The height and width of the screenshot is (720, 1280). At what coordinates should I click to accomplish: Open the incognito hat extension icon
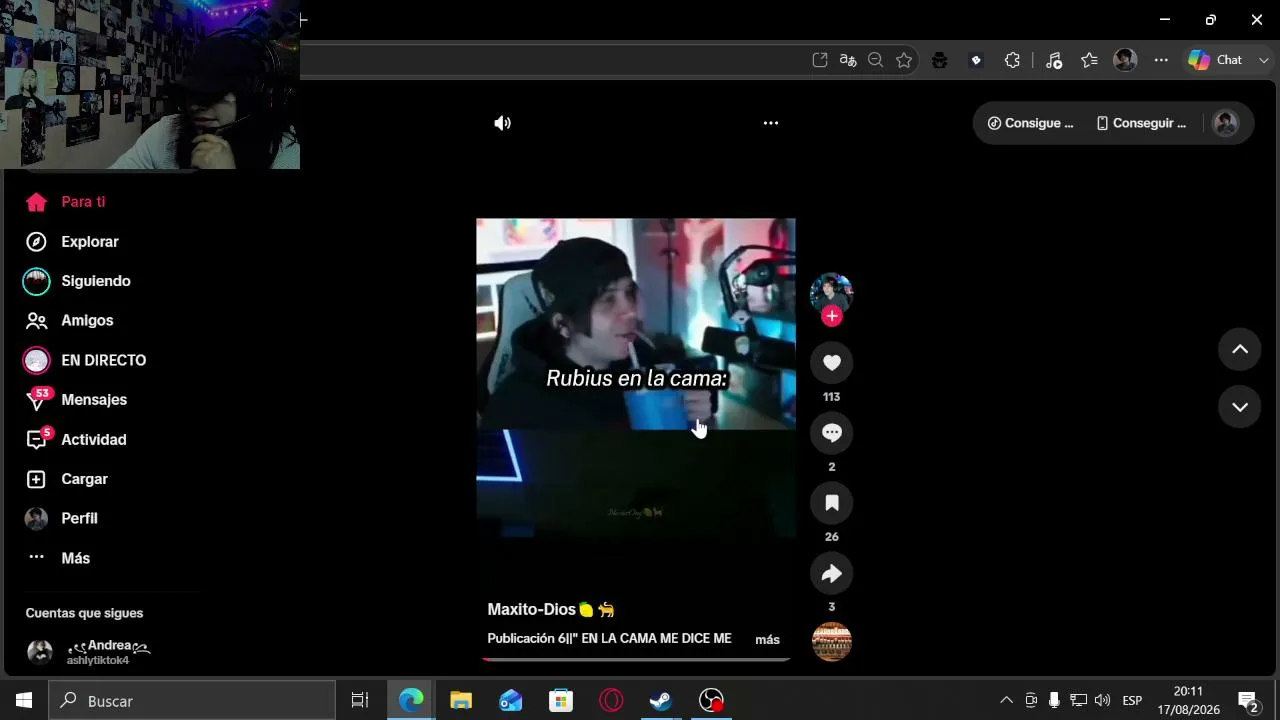pos(939,60)
